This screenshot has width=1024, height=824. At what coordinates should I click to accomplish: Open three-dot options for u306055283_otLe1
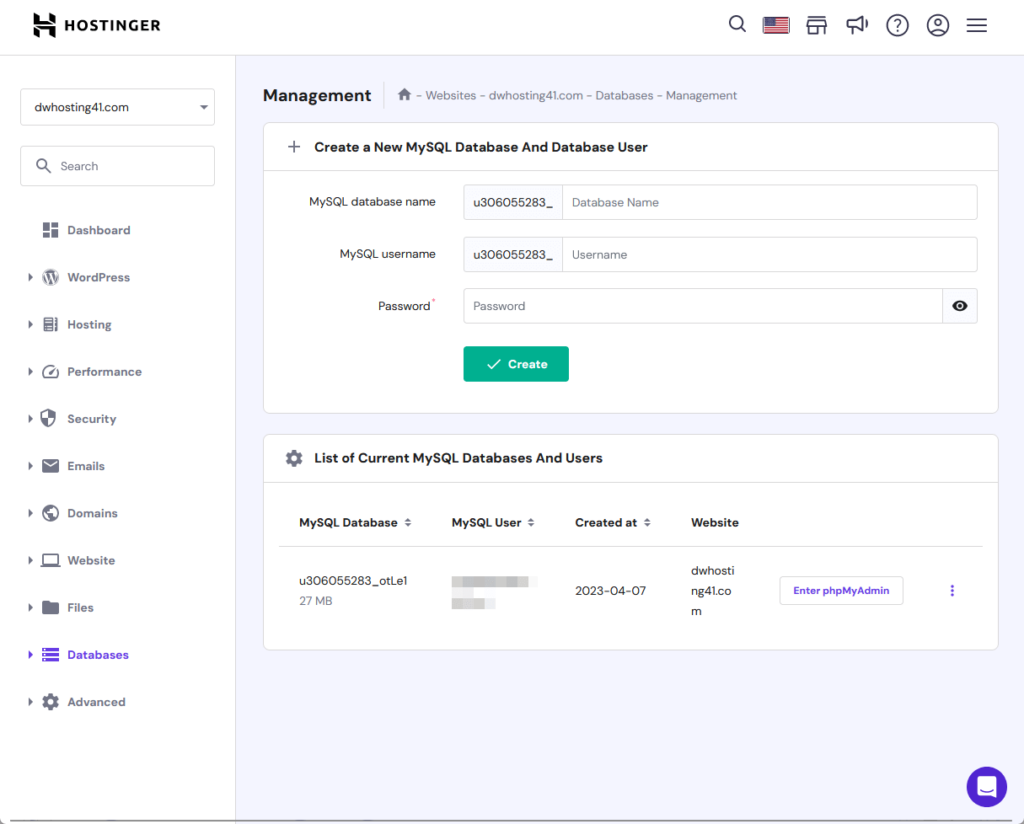pyautogui.click(x=952, y=590)
